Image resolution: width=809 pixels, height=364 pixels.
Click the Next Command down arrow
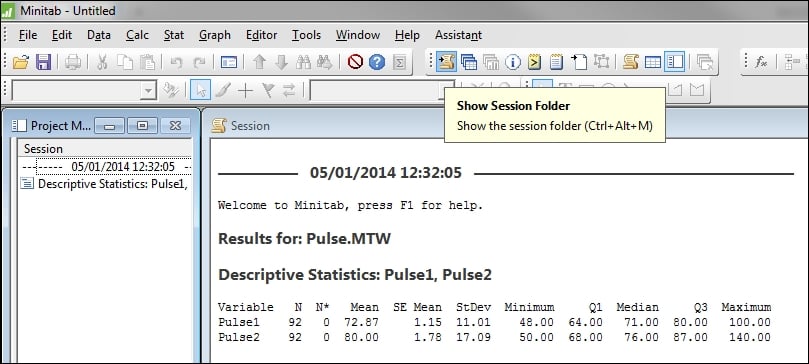coord(281,62)
